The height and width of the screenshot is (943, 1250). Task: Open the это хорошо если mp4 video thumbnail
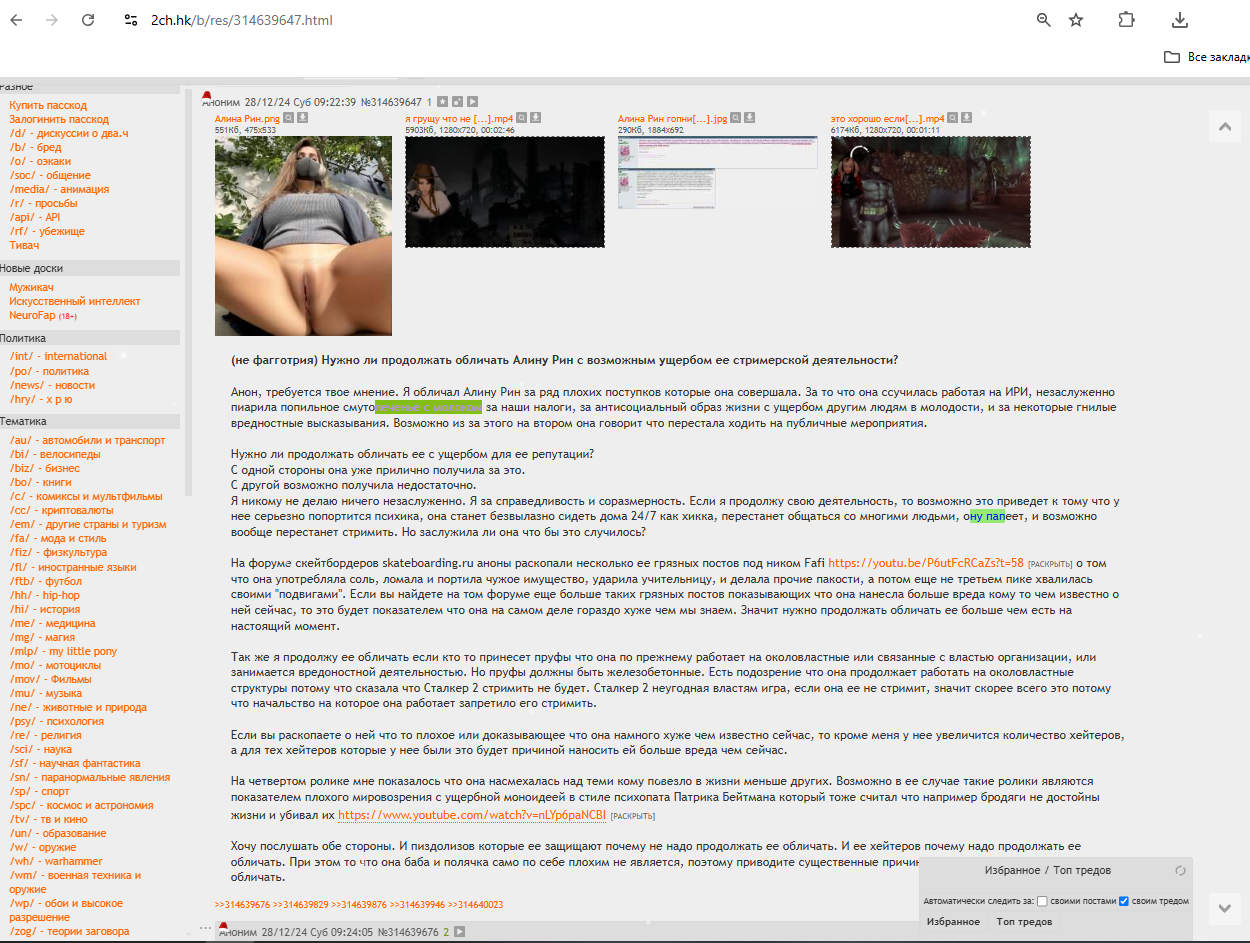931,192
